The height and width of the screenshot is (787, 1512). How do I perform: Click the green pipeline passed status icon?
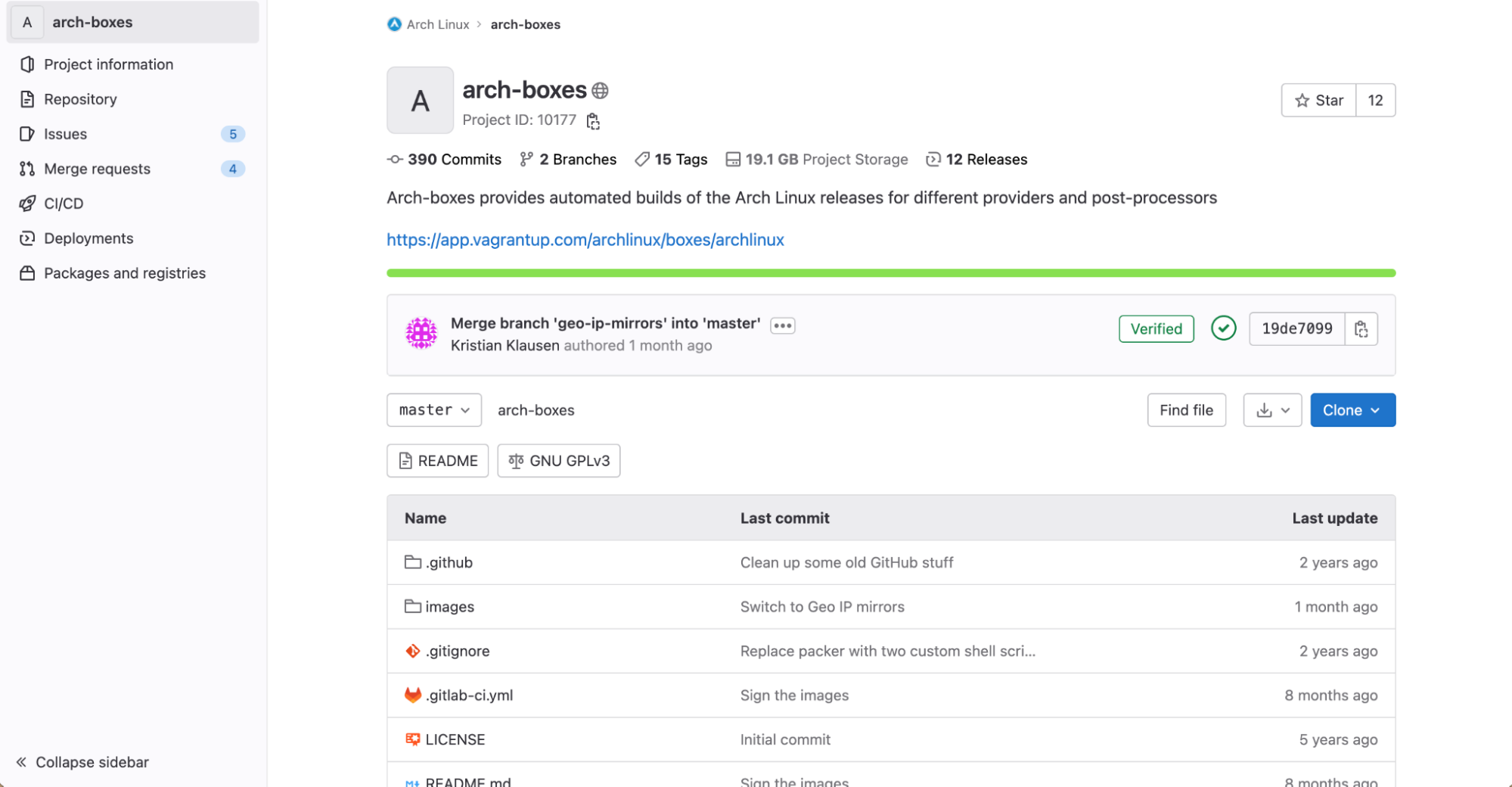[1223, 328]
